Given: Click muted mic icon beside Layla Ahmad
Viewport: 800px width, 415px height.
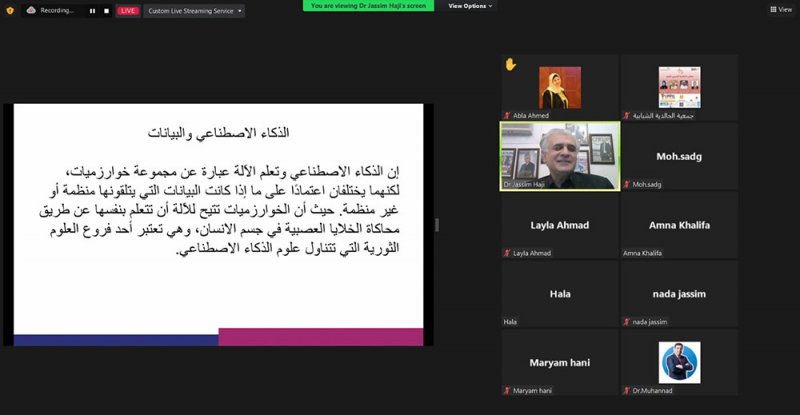Looking at the screenshot, I should 507,253.
